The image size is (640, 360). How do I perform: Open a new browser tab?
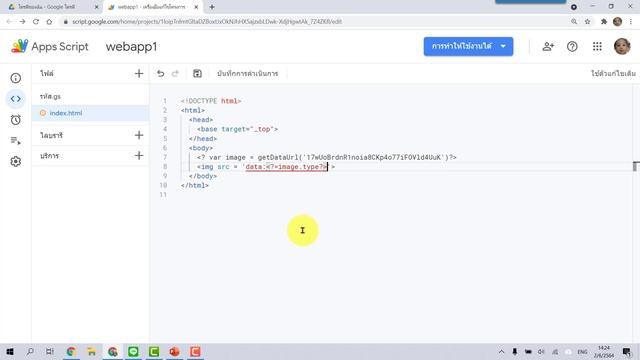pyautogui.click(x=212, y=7)
